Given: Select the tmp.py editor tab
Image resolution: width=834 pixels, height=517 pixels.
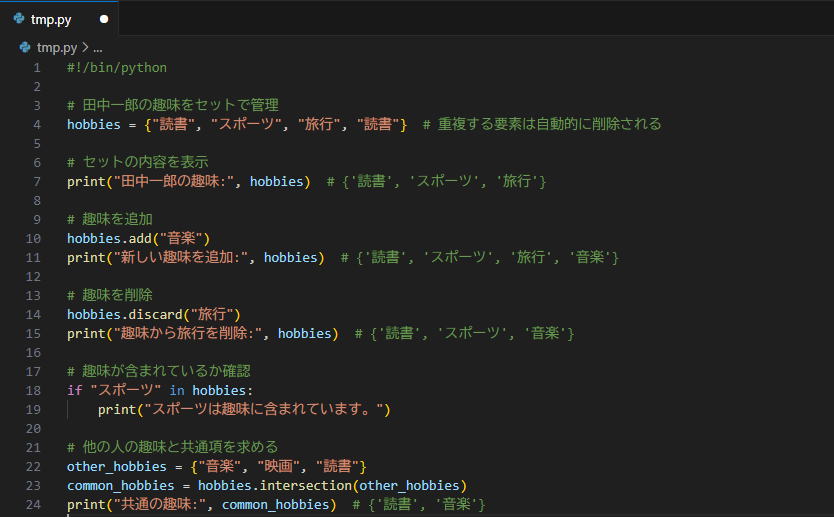Looking at the screenshot, I should point(59,19).
